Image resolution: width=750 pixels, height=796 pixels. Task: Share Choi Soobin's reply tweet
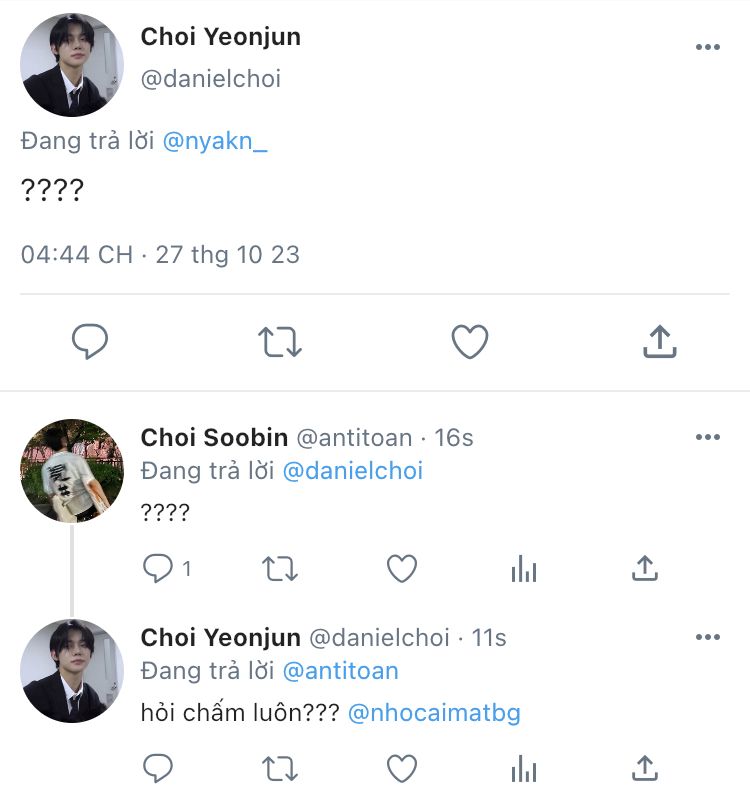(x=645, y=569)
